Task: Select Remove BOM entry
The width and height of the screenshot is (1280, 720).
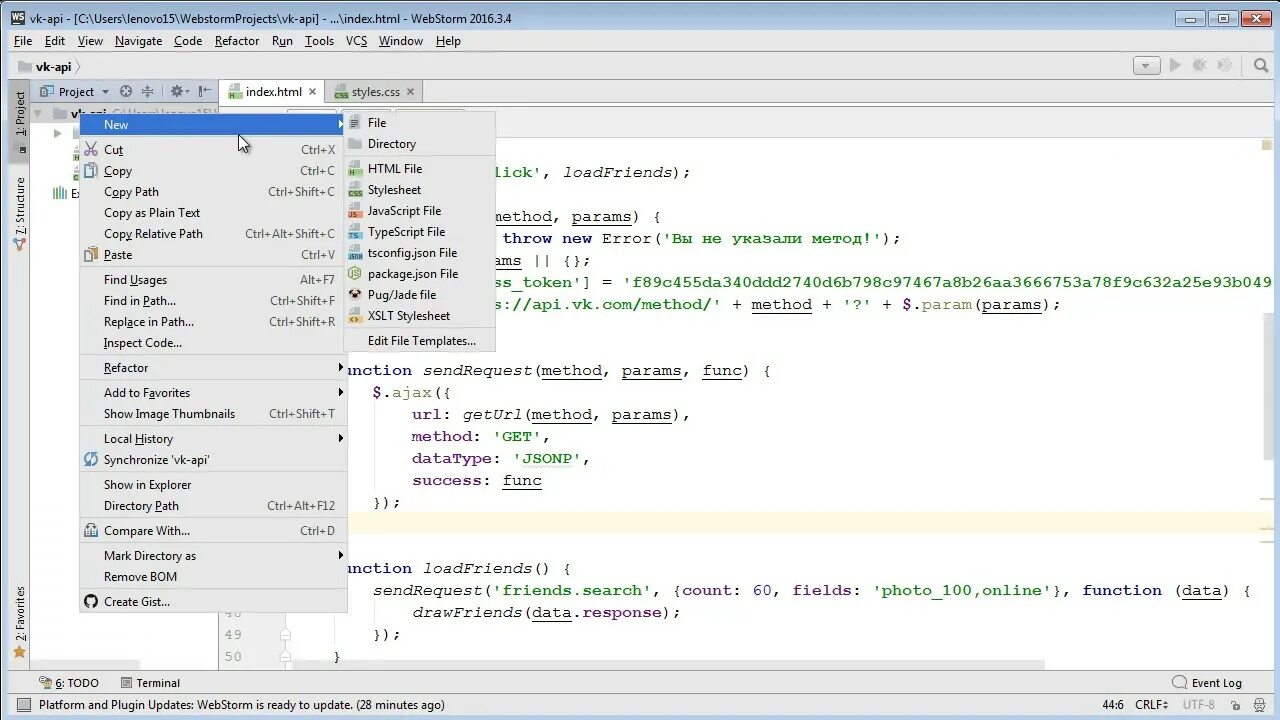Action: (x=213, y=577)
